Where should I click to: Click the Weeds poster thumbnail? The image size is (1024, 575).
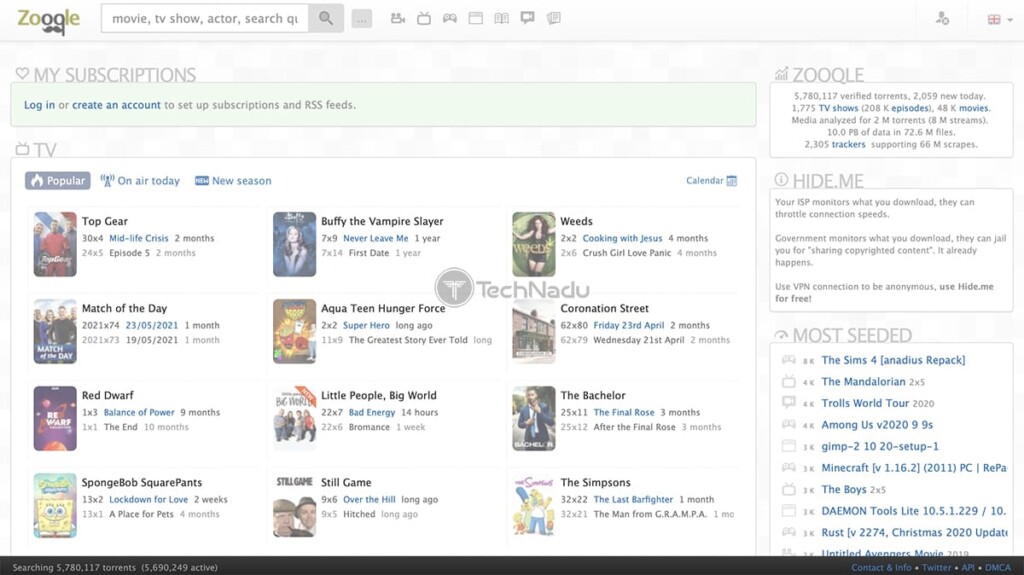click(534, 244)
